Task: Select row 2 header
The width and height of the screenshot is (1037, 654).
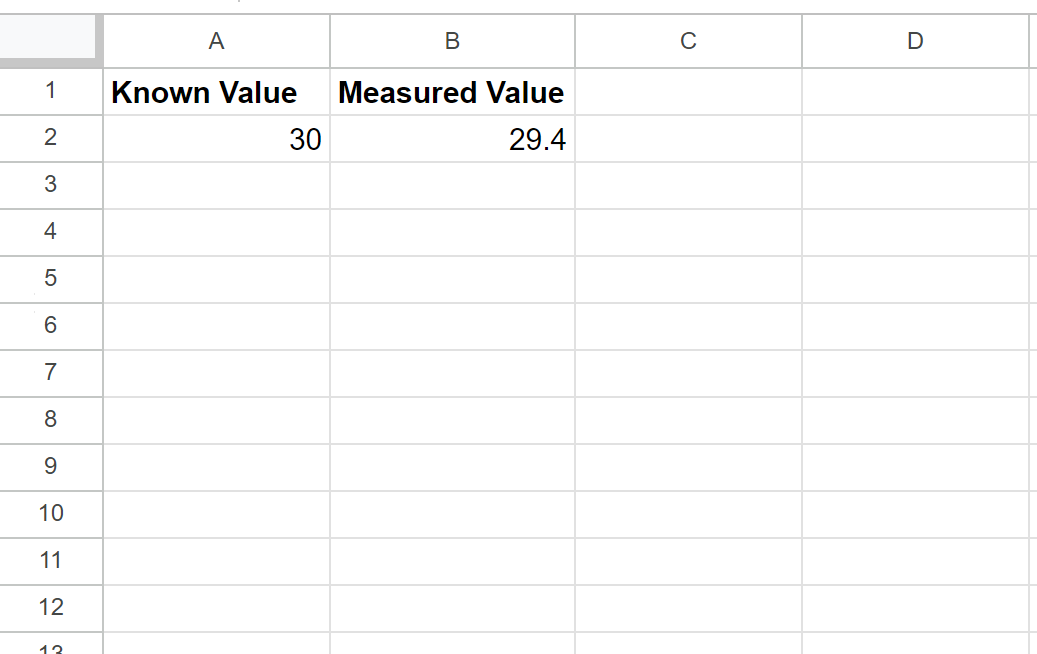Action: pos(51,139)
